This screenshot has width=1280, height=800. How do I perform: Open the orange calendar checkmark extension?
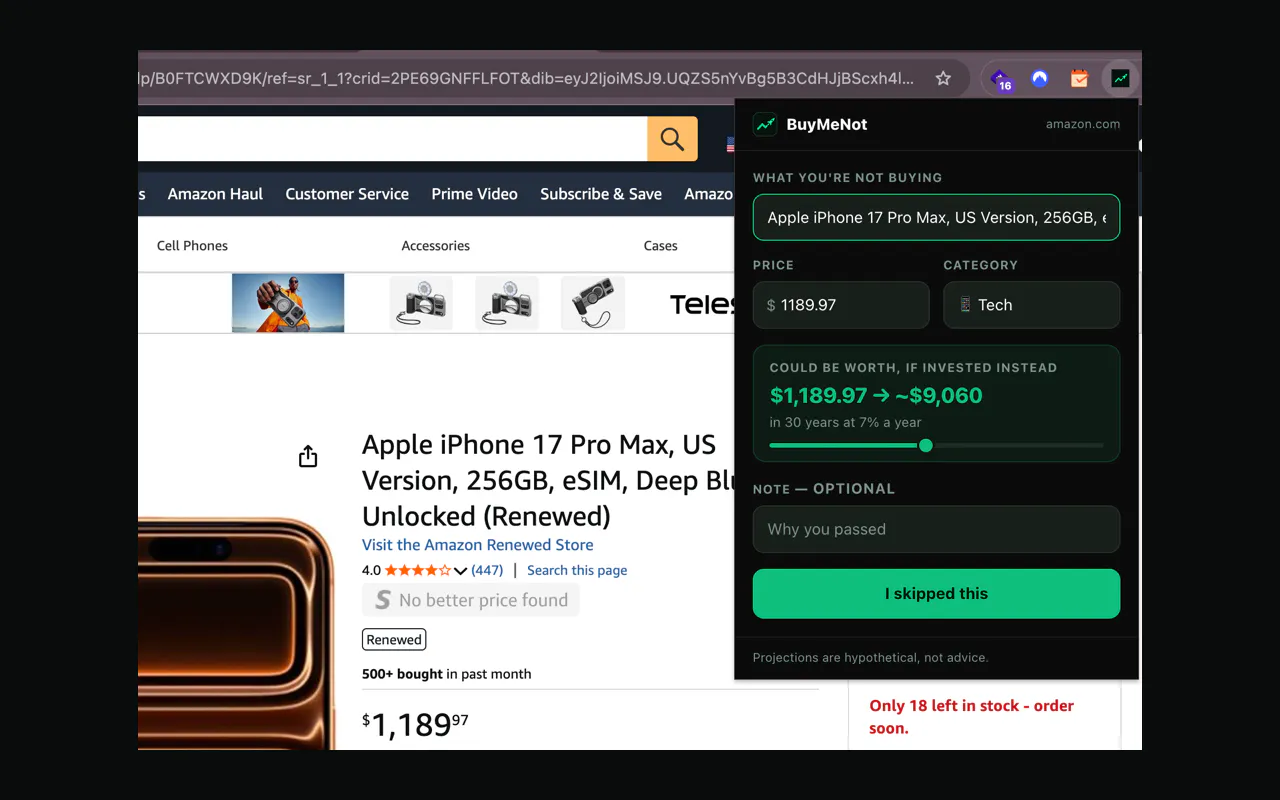[1079, 78]
